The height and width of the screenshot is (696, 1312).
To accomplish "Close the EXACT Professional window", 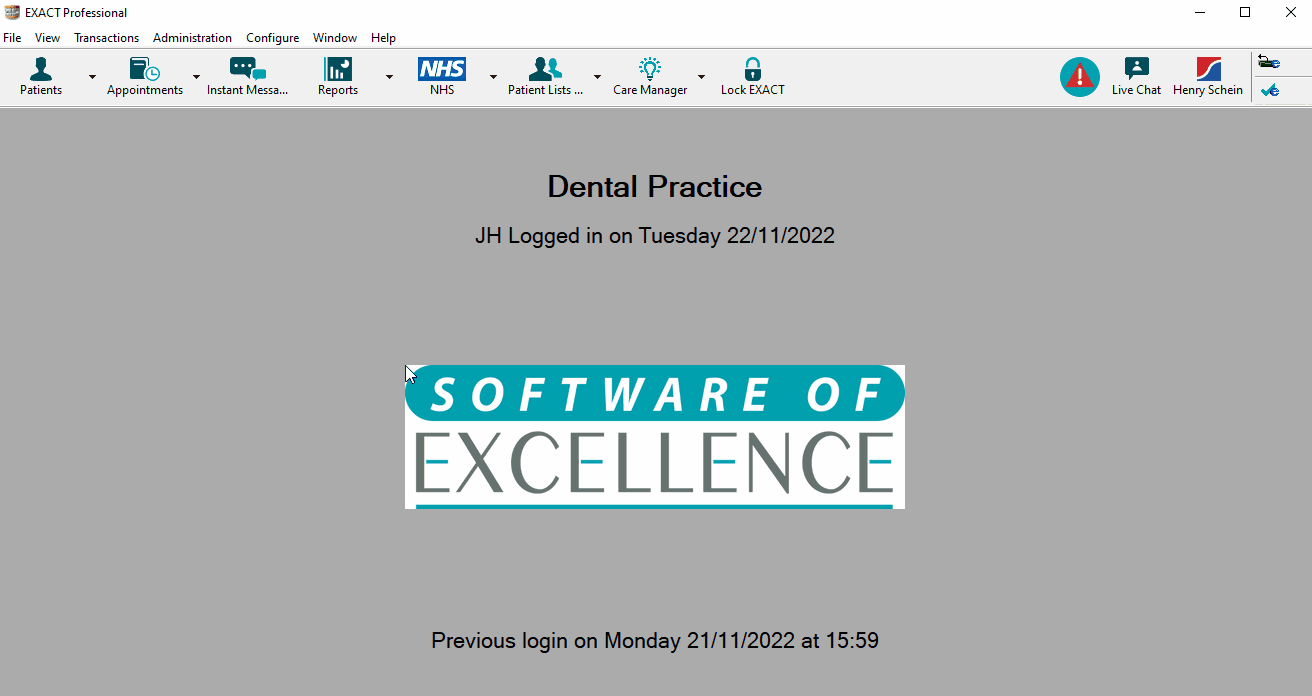I will point(1290,13).
